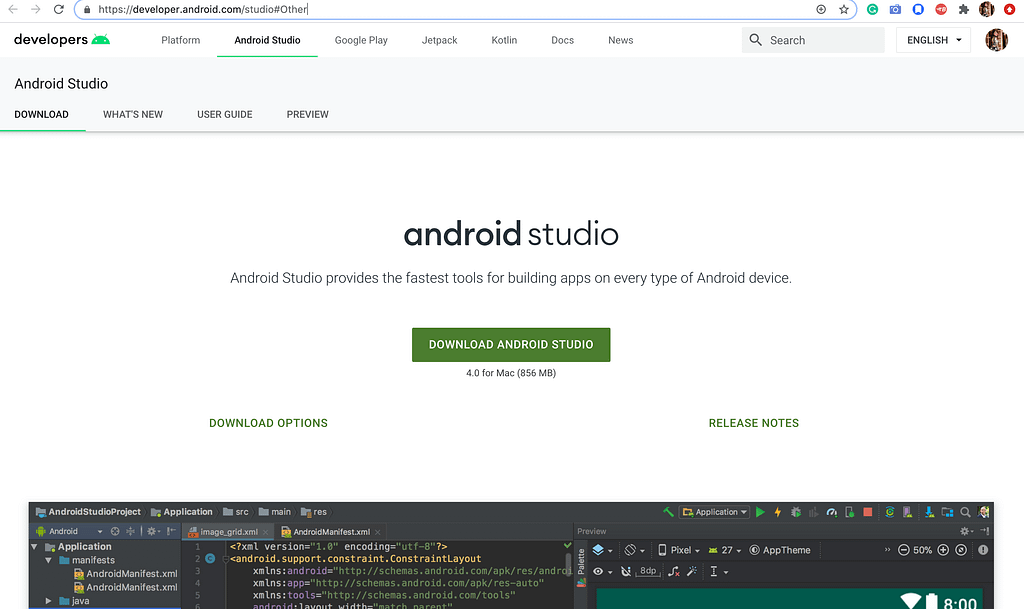The width and height of the screenshot is (1024, 609).
Task: Open the Preview panel gear menu
Action: click(965, 531)
